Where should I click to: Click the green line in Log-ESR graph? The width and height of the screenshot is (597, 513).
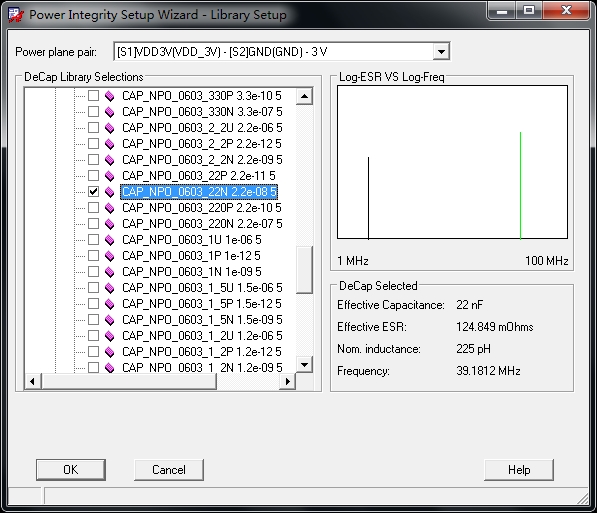coord(520,186)
